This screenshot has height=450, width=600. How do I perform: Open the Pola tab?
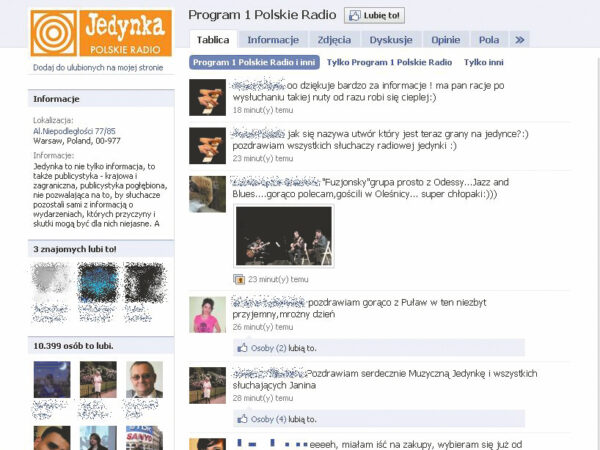pos(489,40)
